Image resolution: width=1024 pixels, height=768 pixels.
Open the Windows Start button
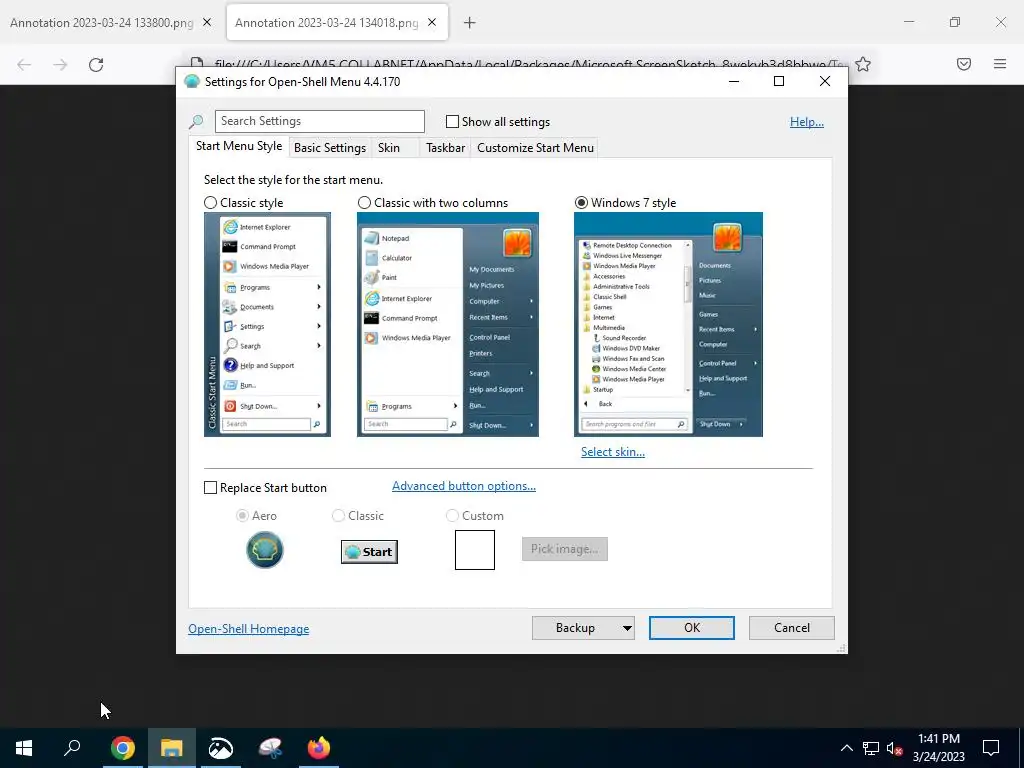(24, 748)
